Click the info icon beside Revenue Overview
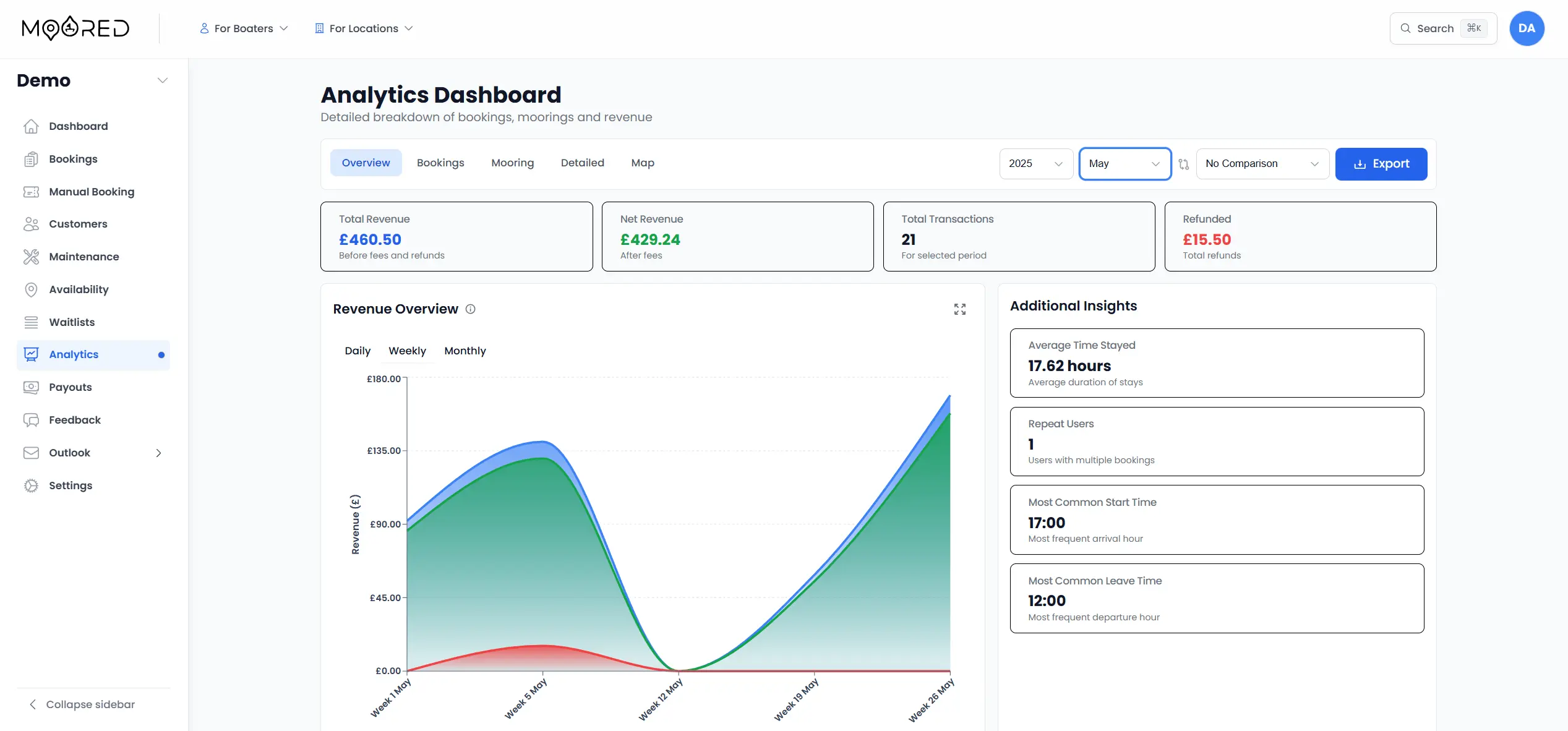This screenshot has width=1568, height=731. (x=470, y=309)
